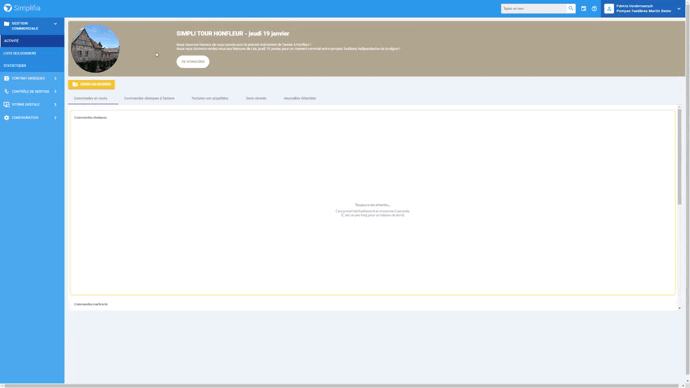Expand the Configuration chevron
Screen dimensions: 690x388
coord(55,118)
